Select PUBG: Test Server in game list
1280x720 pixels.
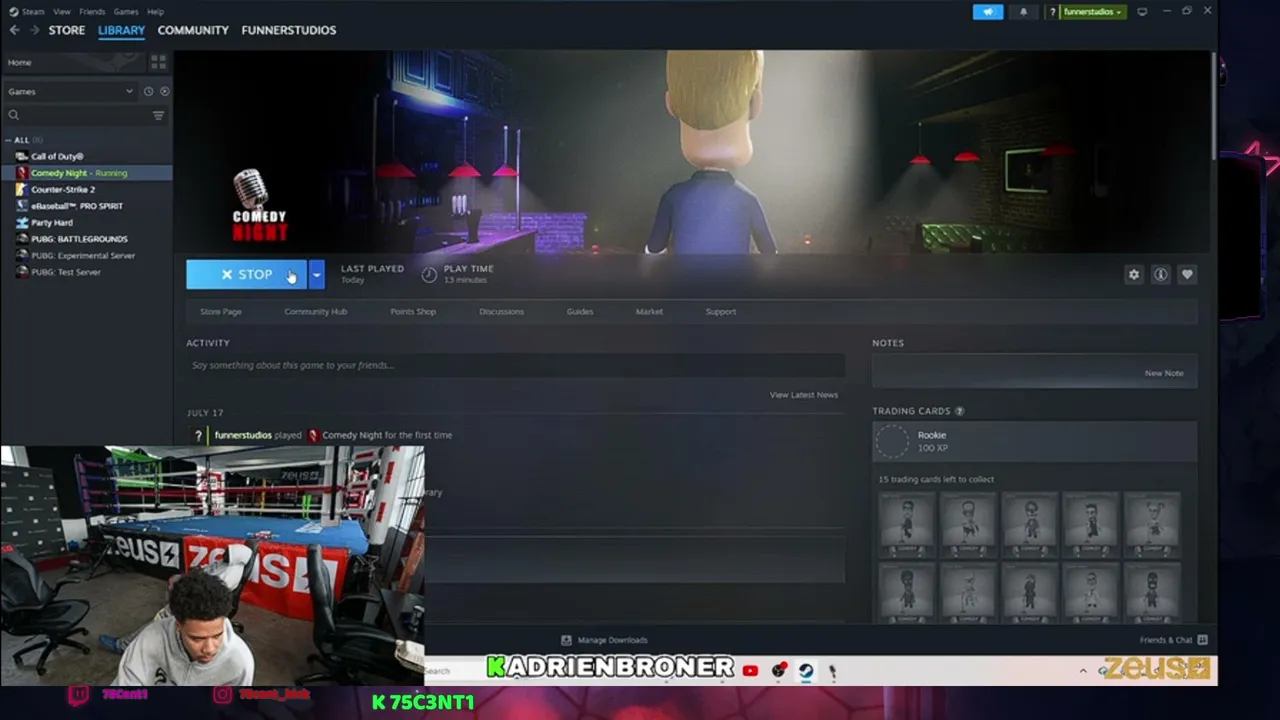tap(66, 272)
